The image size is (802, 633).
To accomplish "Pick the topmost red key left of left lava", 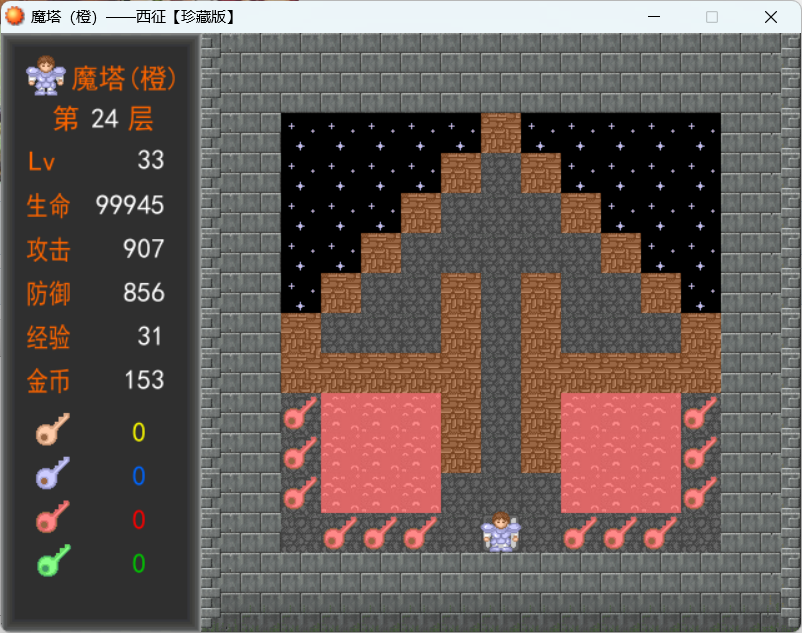I will point(300,413).
